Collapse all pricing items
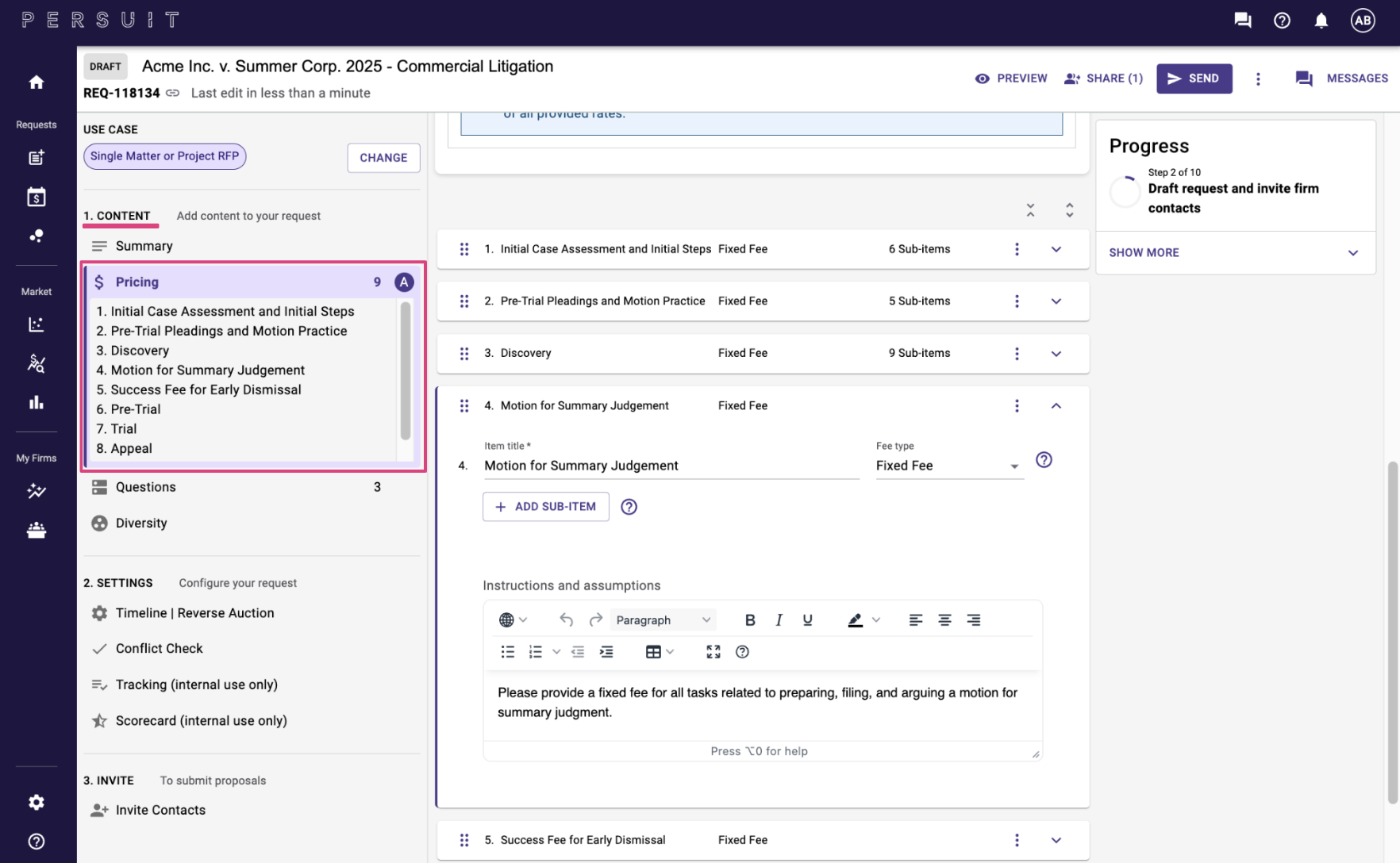1400x863 pixels. click(1030, 209)
